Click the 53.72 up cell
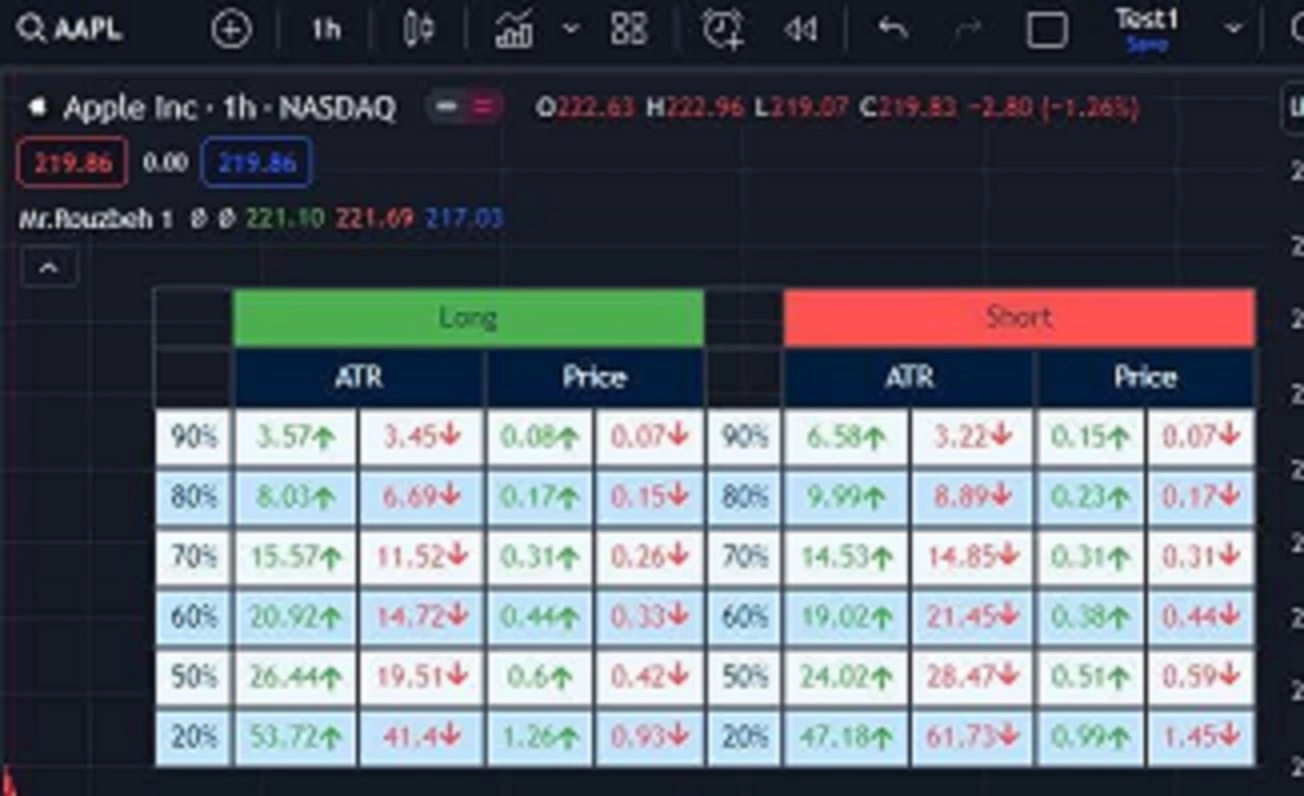This screenshot has width=1304, height=796. point(295,738)
